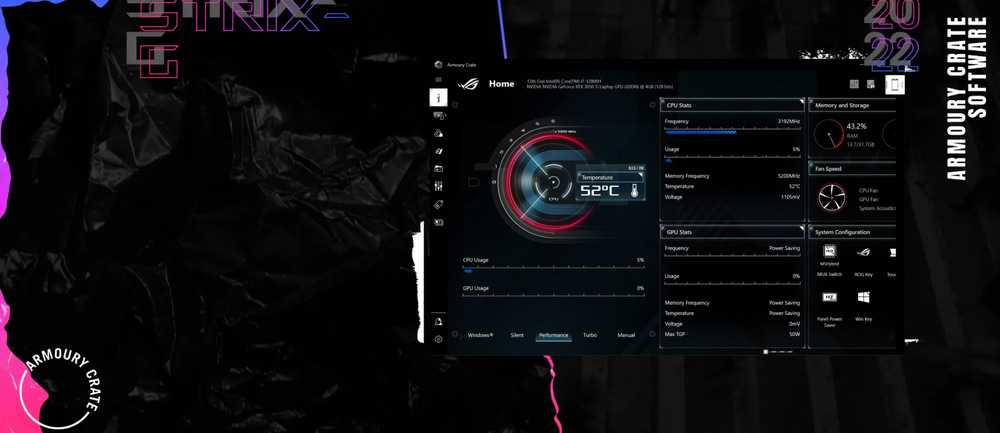Click the 1105mV voltage value
Screen dimensions: 1000x433
pyautogui.click(x=789, y=197)
